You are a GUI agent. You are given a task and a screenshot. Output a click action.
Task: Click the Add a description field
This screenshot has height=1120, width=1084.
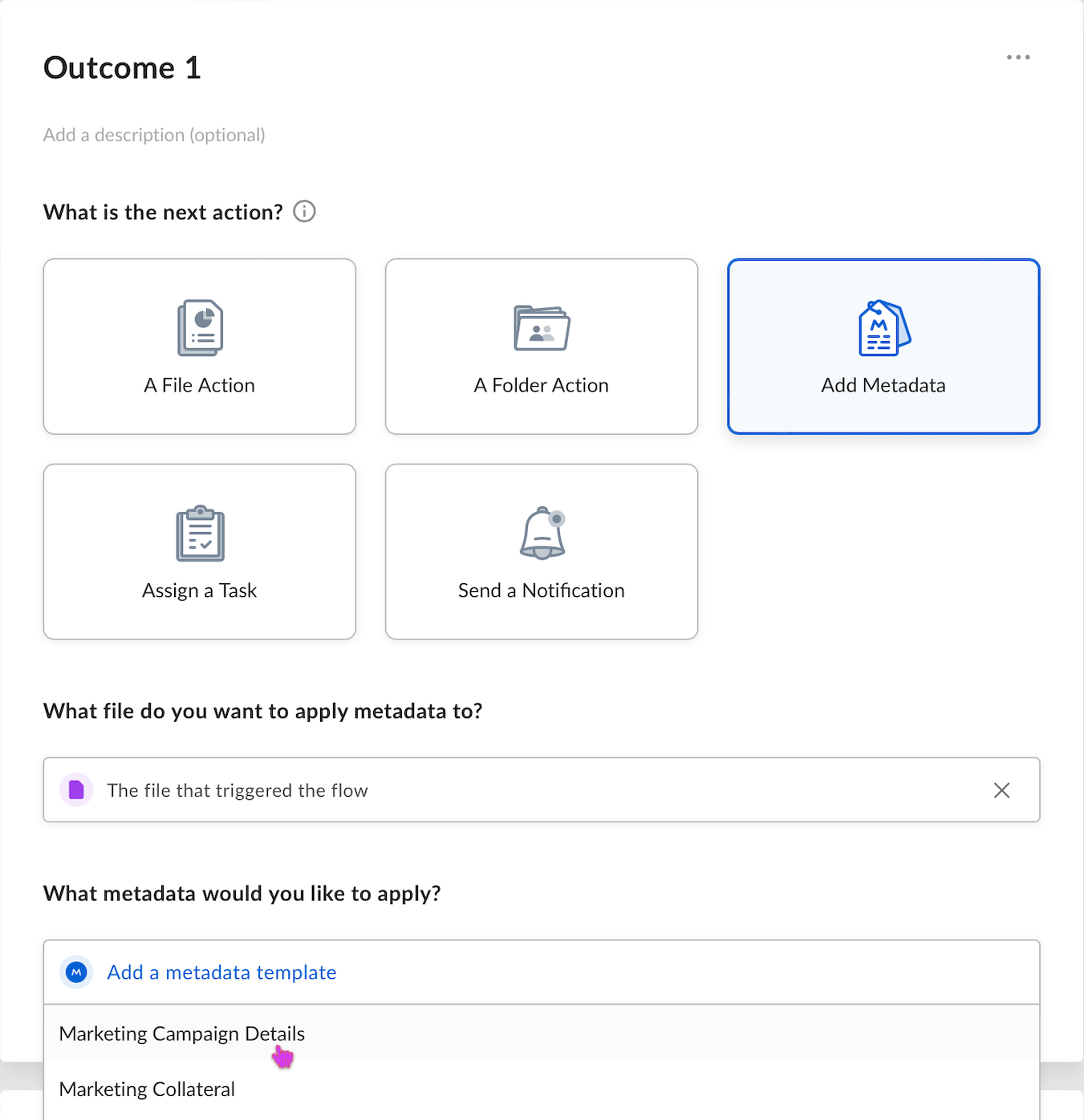(154, 135)
